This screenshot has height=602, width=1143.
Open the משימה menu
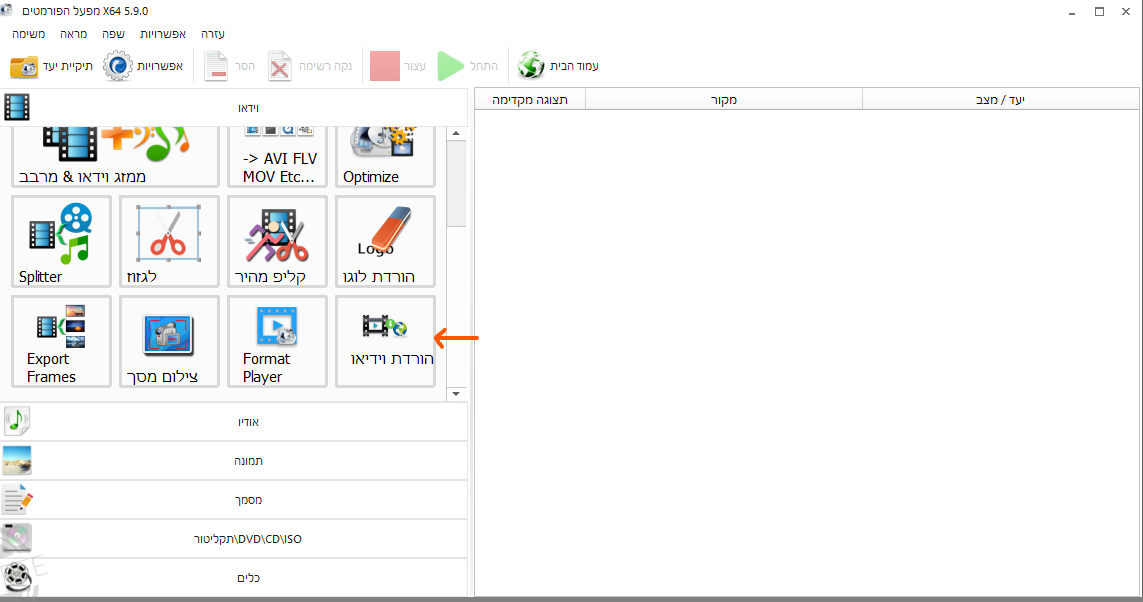[x=28, y=34]
